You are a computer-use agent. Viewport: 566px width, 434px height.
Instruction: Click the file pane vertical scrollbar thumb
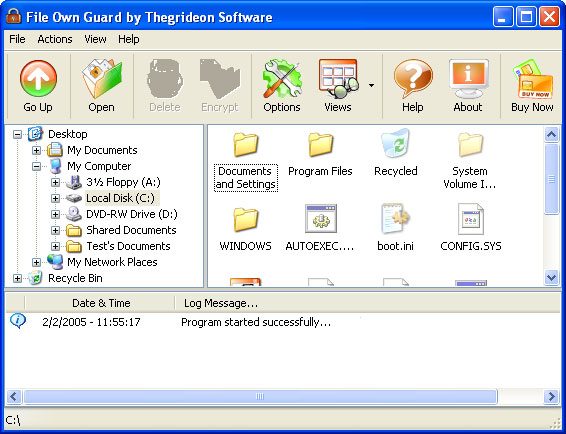(x=551, y=179)
